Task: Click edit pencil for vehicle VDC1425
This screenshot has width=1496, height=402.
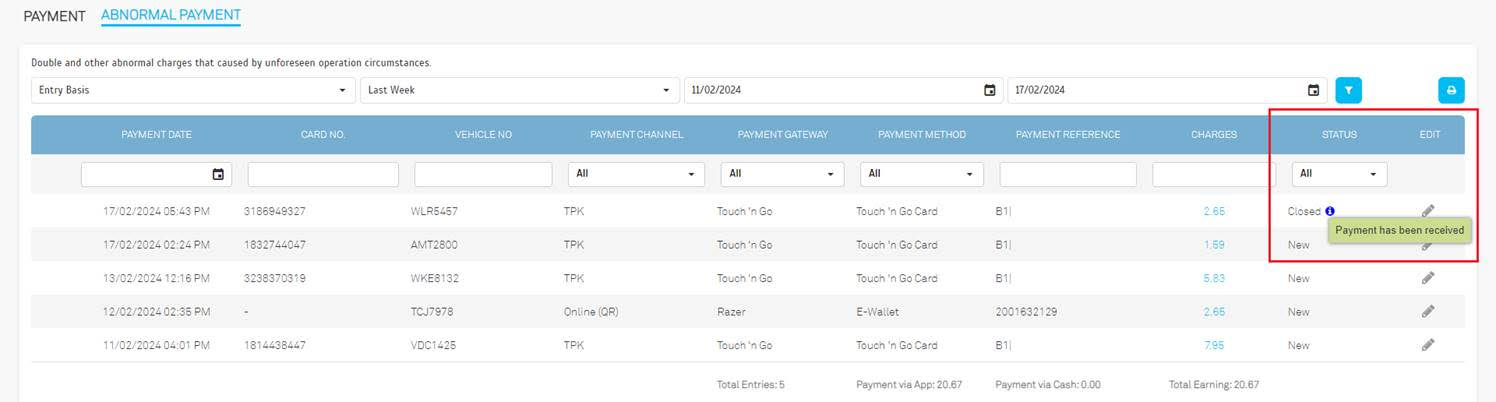Action: point(1428,345)
